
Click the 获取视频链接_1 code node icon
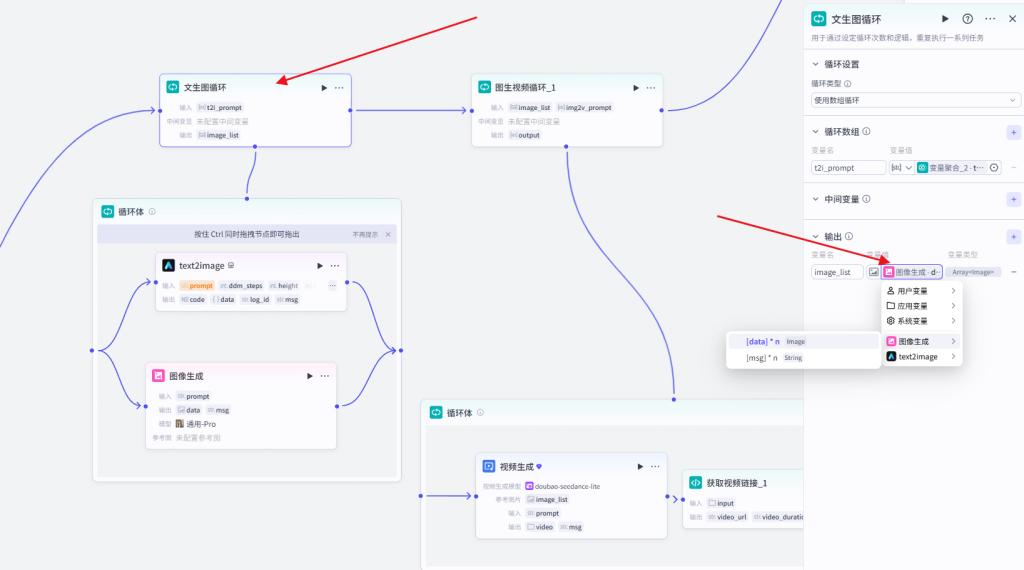pyautogui.click(x=696, y=483)
